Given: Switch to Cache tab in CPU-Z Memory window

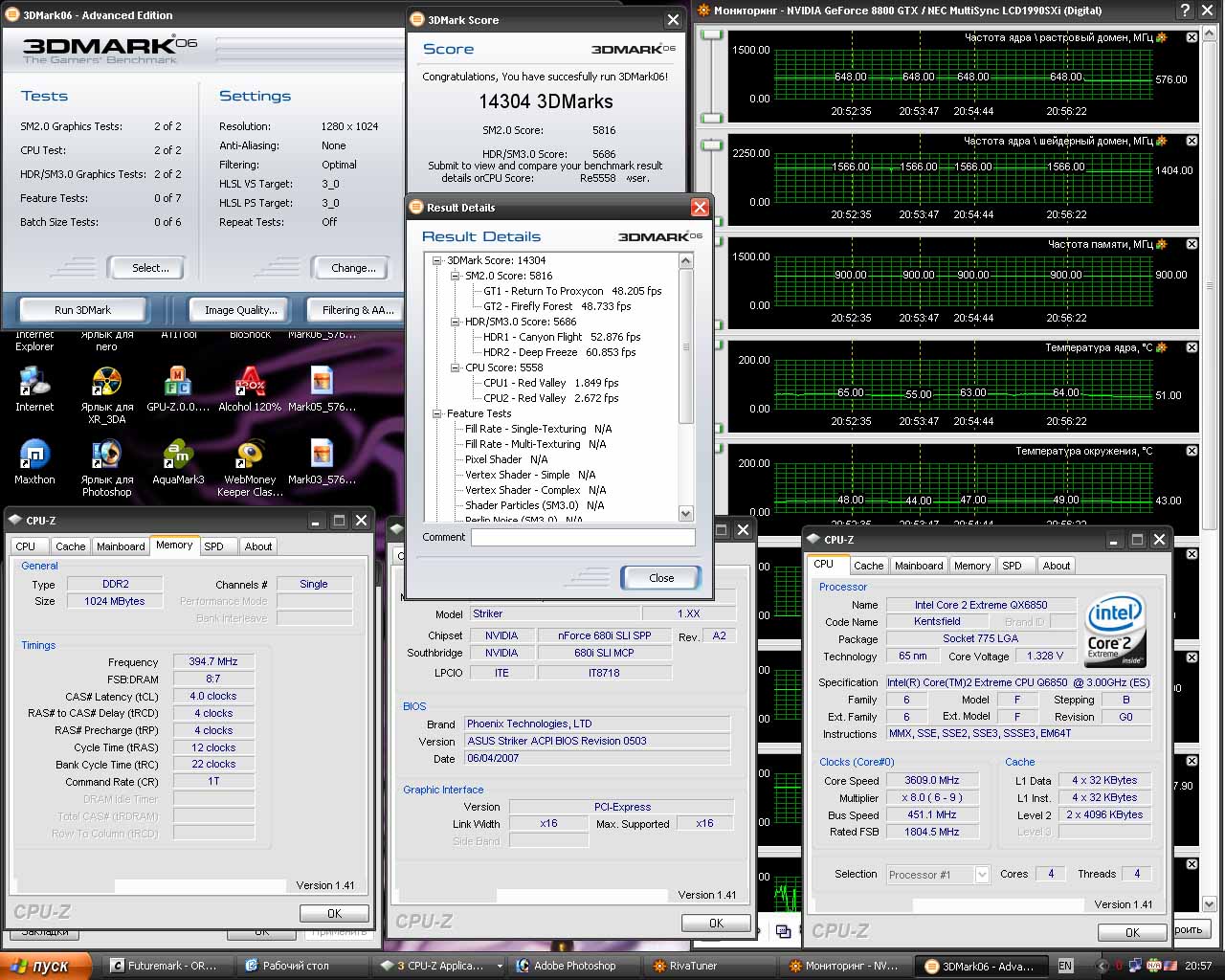Looking at the screenshot, I should coord(70,546).
